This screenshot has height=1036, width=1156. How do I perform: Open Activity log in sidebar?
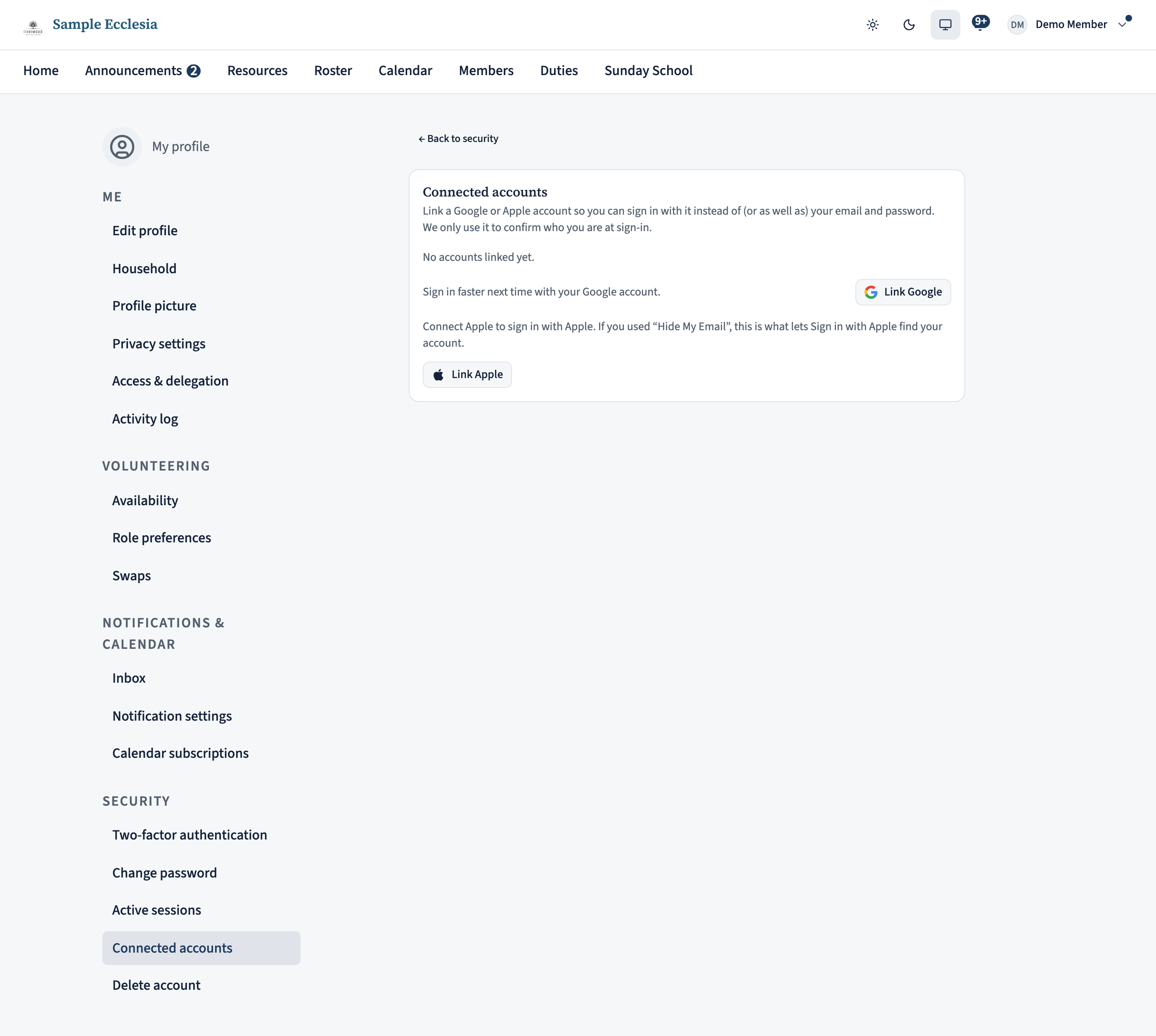[201, 419]
